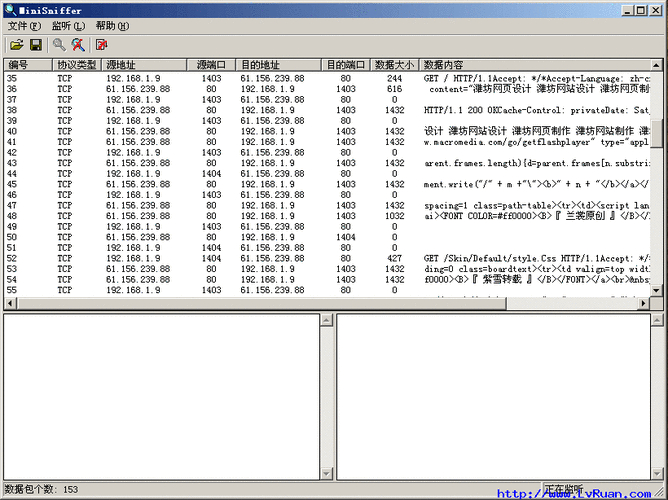Viewport: 668px width, 500px height.
Task: Click the MiniSniffer title bar app icon
Action: (x=10, y=10)
